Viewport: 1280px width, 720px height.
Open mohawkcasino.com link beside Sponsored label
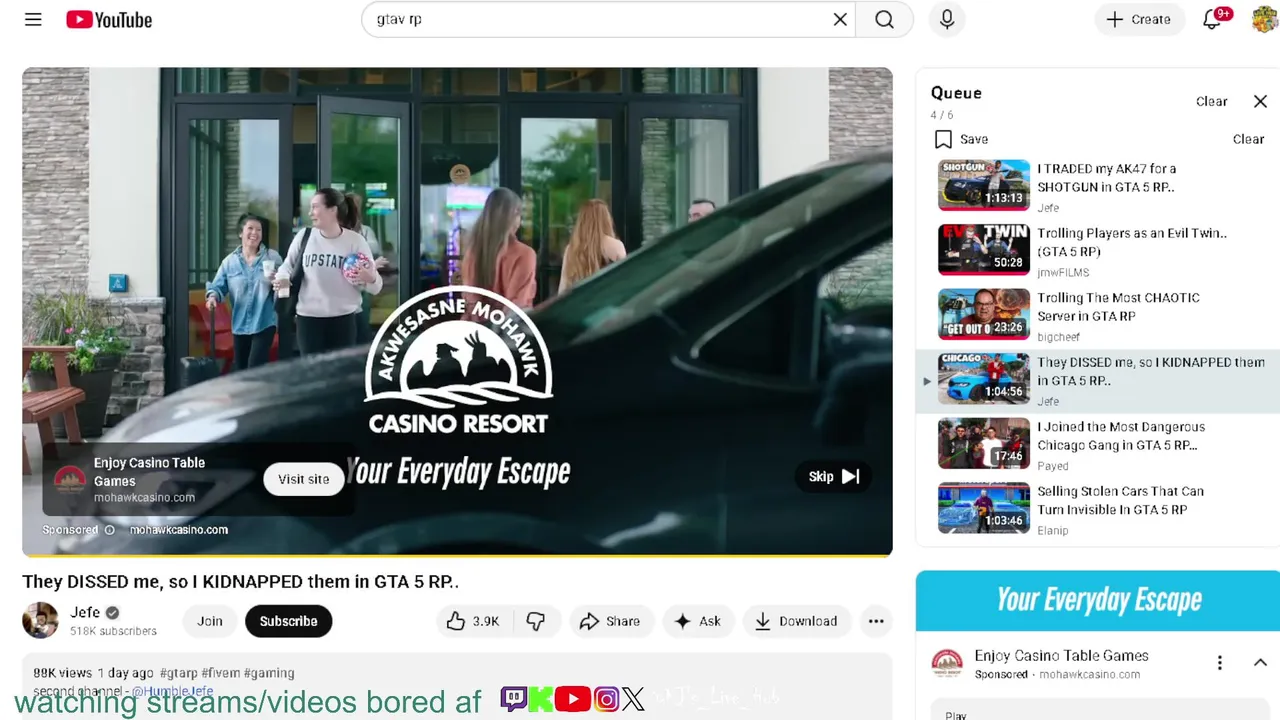179,530
